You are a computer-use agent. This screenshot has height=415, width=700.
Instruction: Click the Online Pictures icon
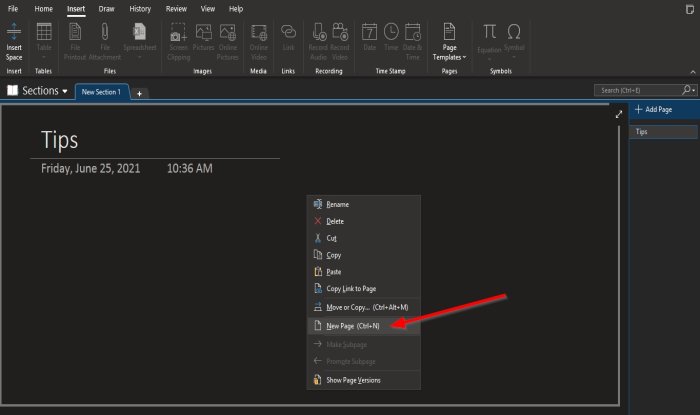(x=228, y=32)
